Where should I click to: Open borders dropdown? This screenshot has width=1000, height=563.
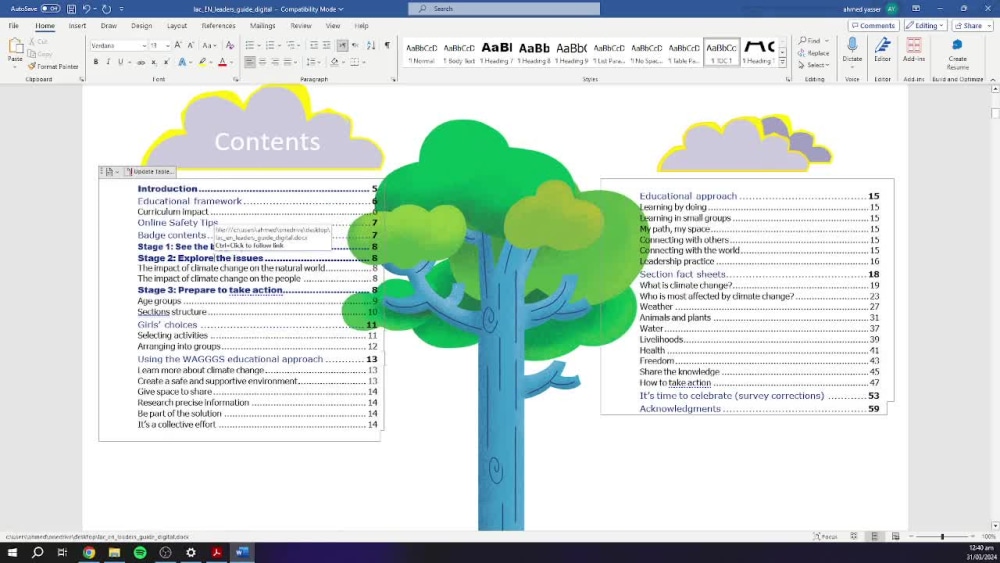pyautogui.click(x=364, y=62)
